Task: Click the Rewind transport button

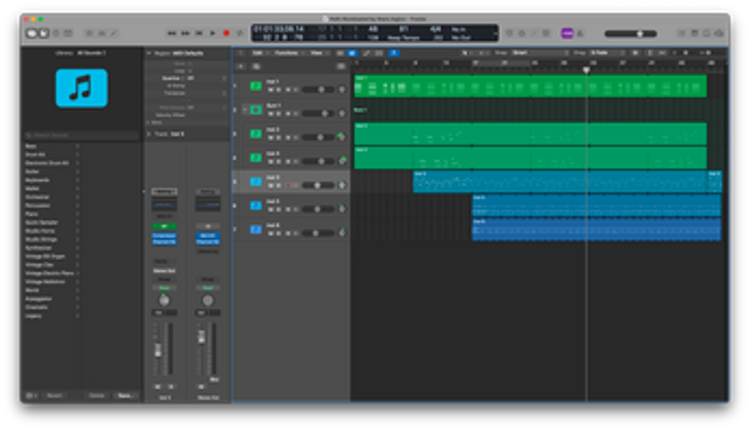Action: pos(173,33)
